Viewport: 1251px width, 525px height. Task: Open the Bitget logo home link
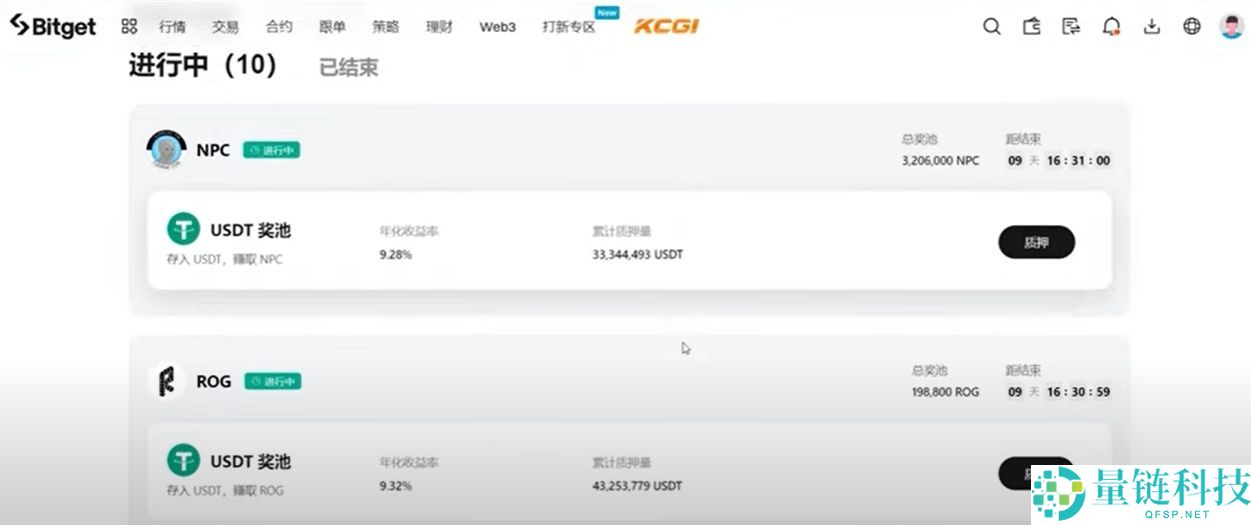[x=53, y=27]
